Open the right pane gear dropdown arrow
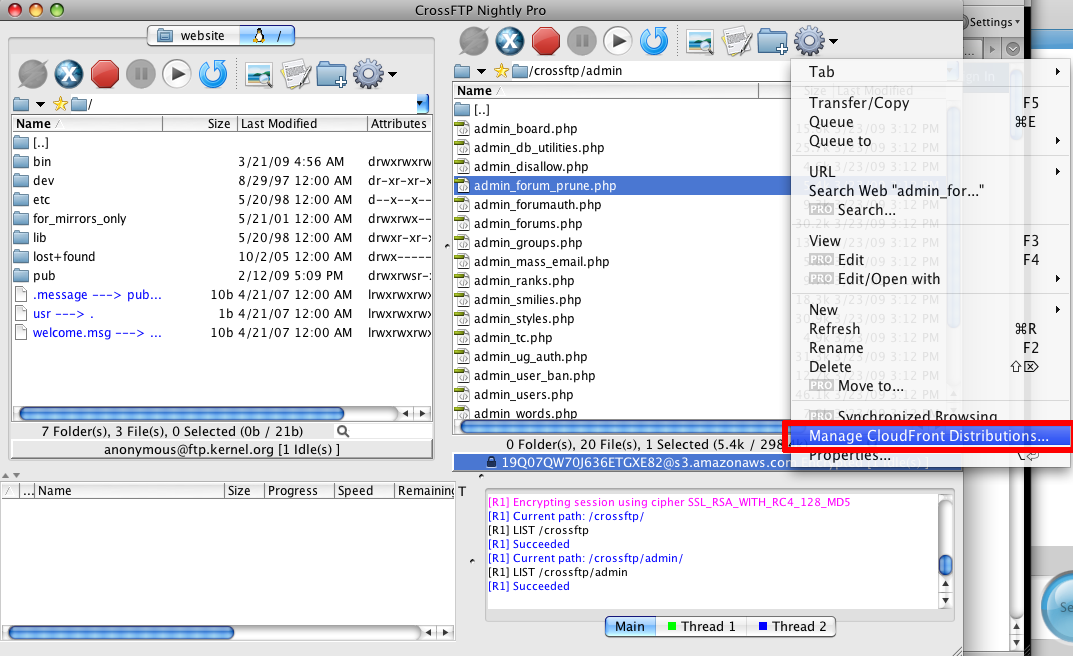 coord(833,41)
